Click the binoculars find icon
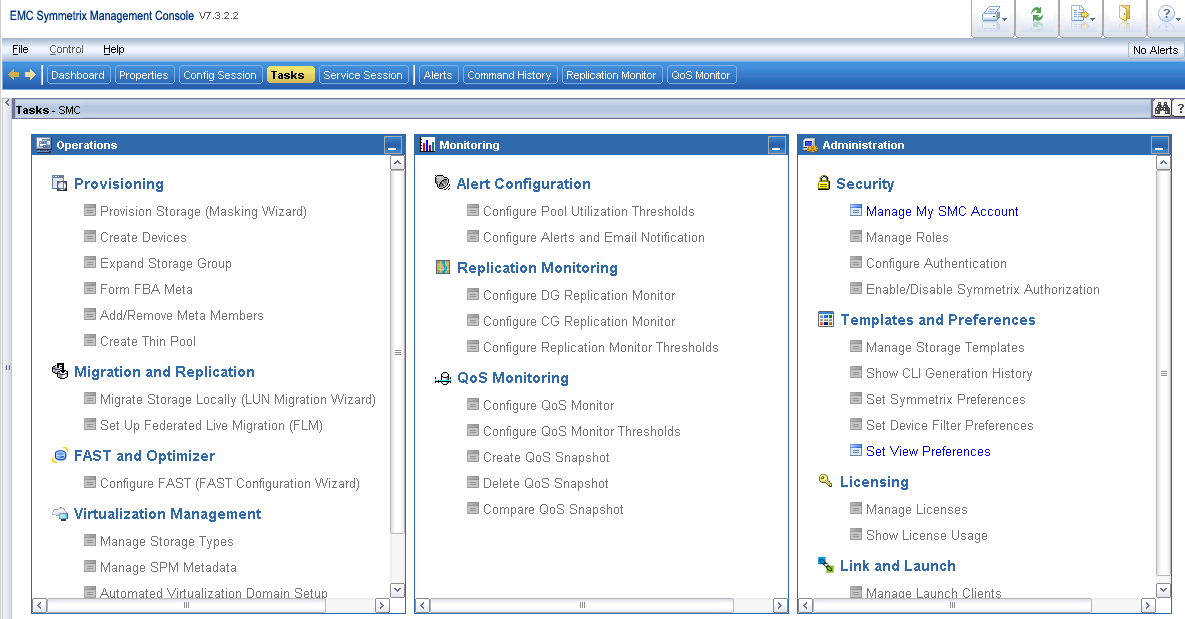The image size is (1185, 619). [1162, 109]
